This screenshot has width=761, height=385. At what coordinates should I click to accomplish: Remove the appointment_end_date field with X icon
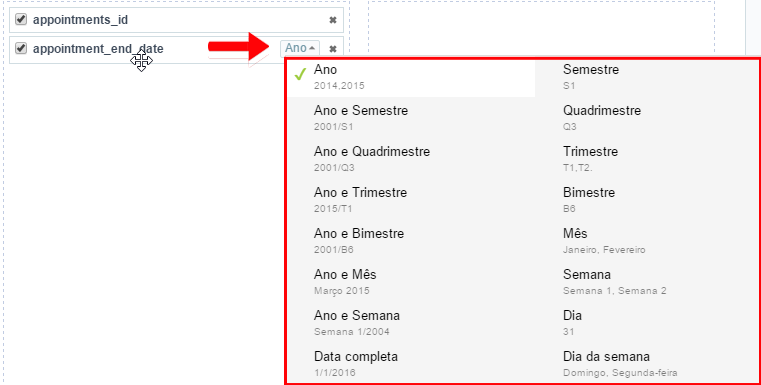(x=333, y=49)
